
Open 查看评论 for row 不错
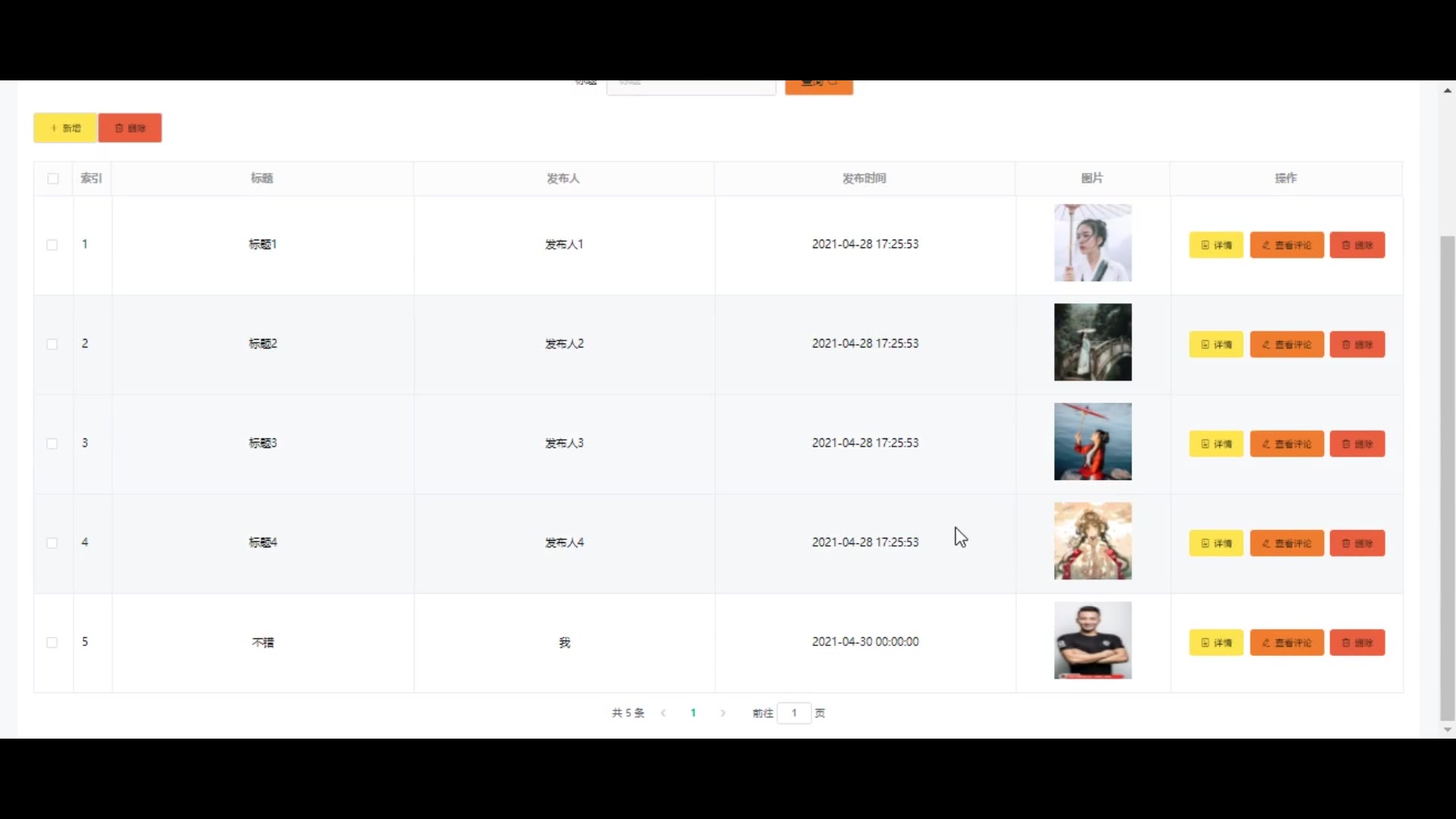click(1286, 642)
